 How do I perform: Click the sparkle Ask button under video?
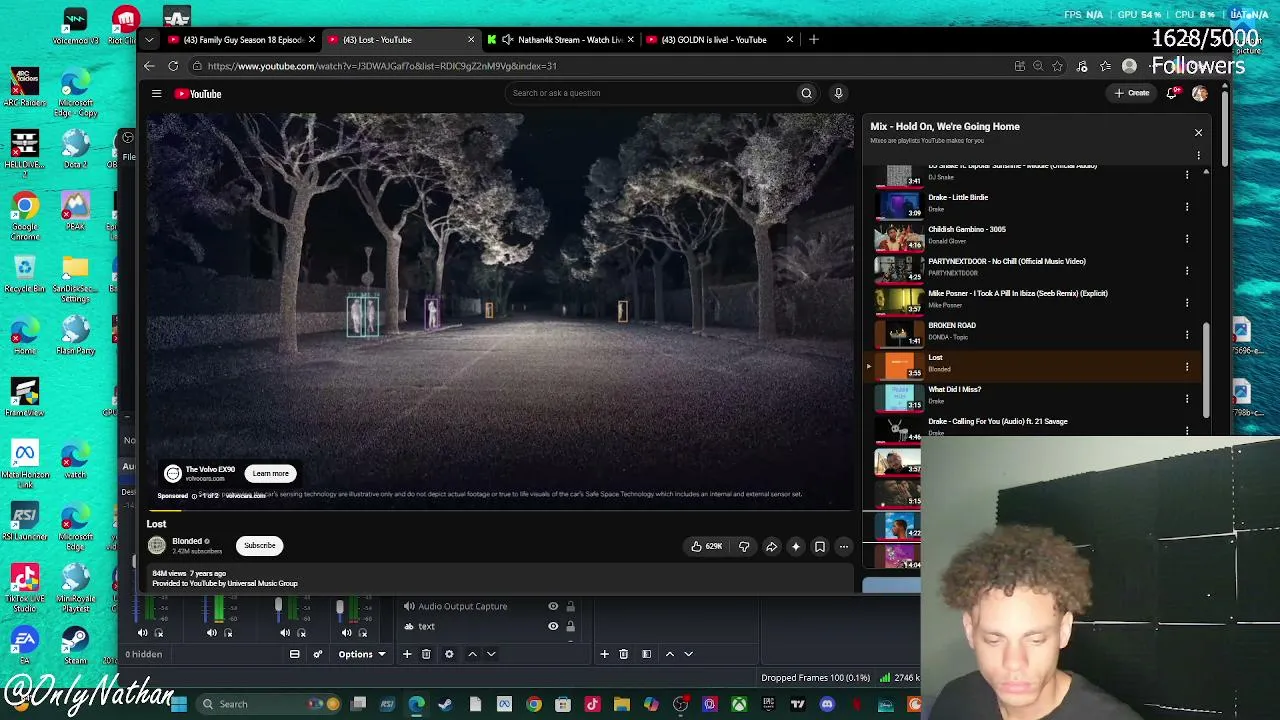795,546
